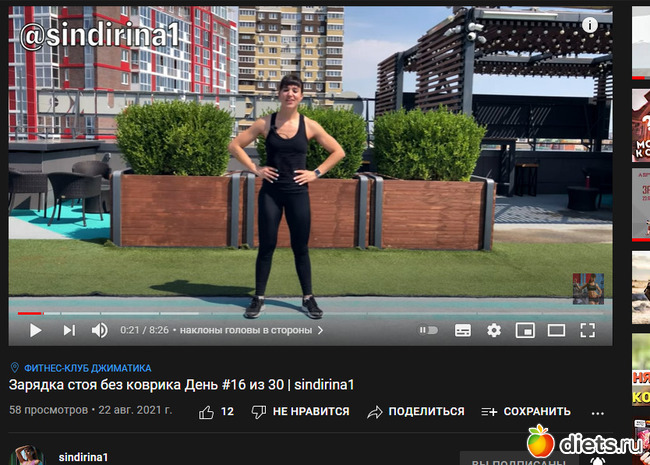Toggle subtitles closed captions button

click(463, 330)
